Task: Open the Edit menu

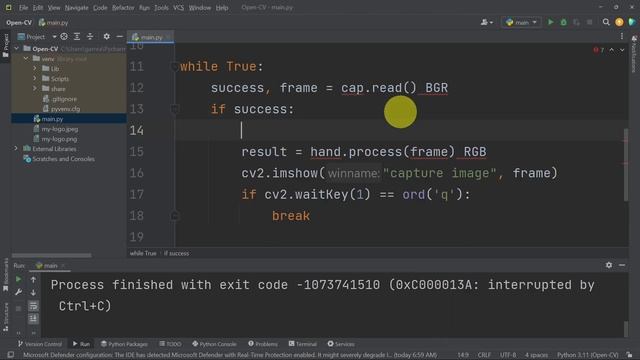Action: point(38,7)
